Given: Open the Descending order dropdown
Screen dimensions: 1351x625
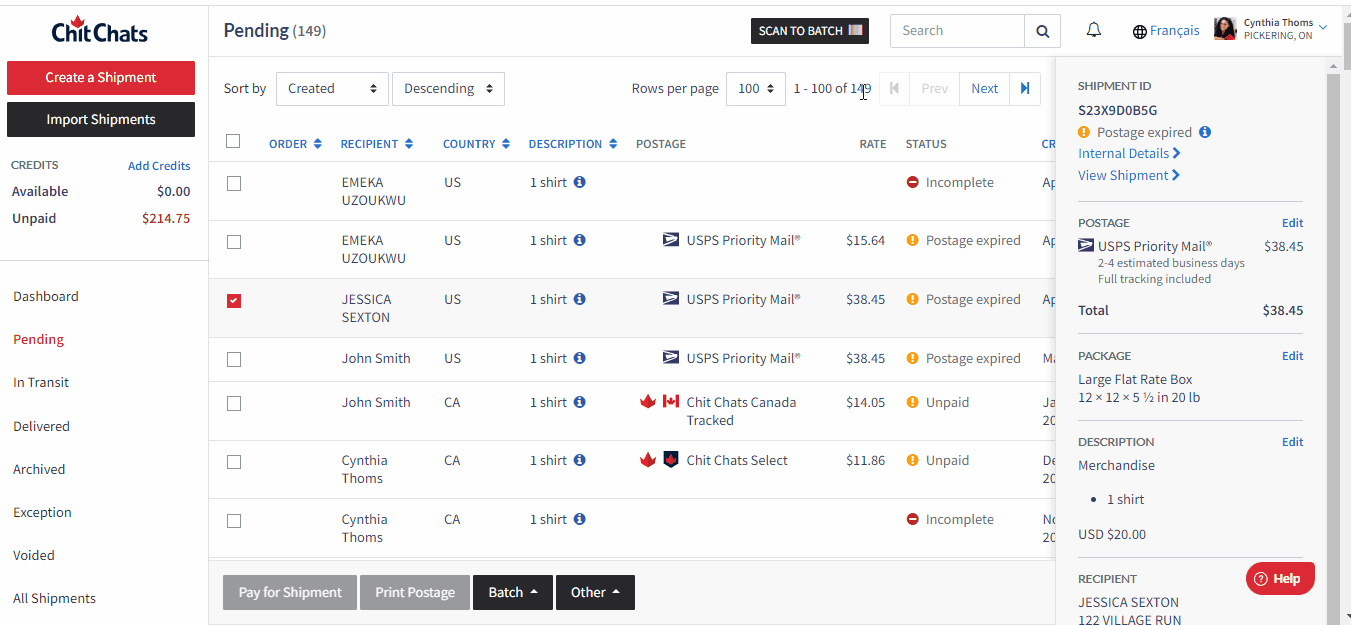Looking at the screenshot, I should click(x=448, y=88).
